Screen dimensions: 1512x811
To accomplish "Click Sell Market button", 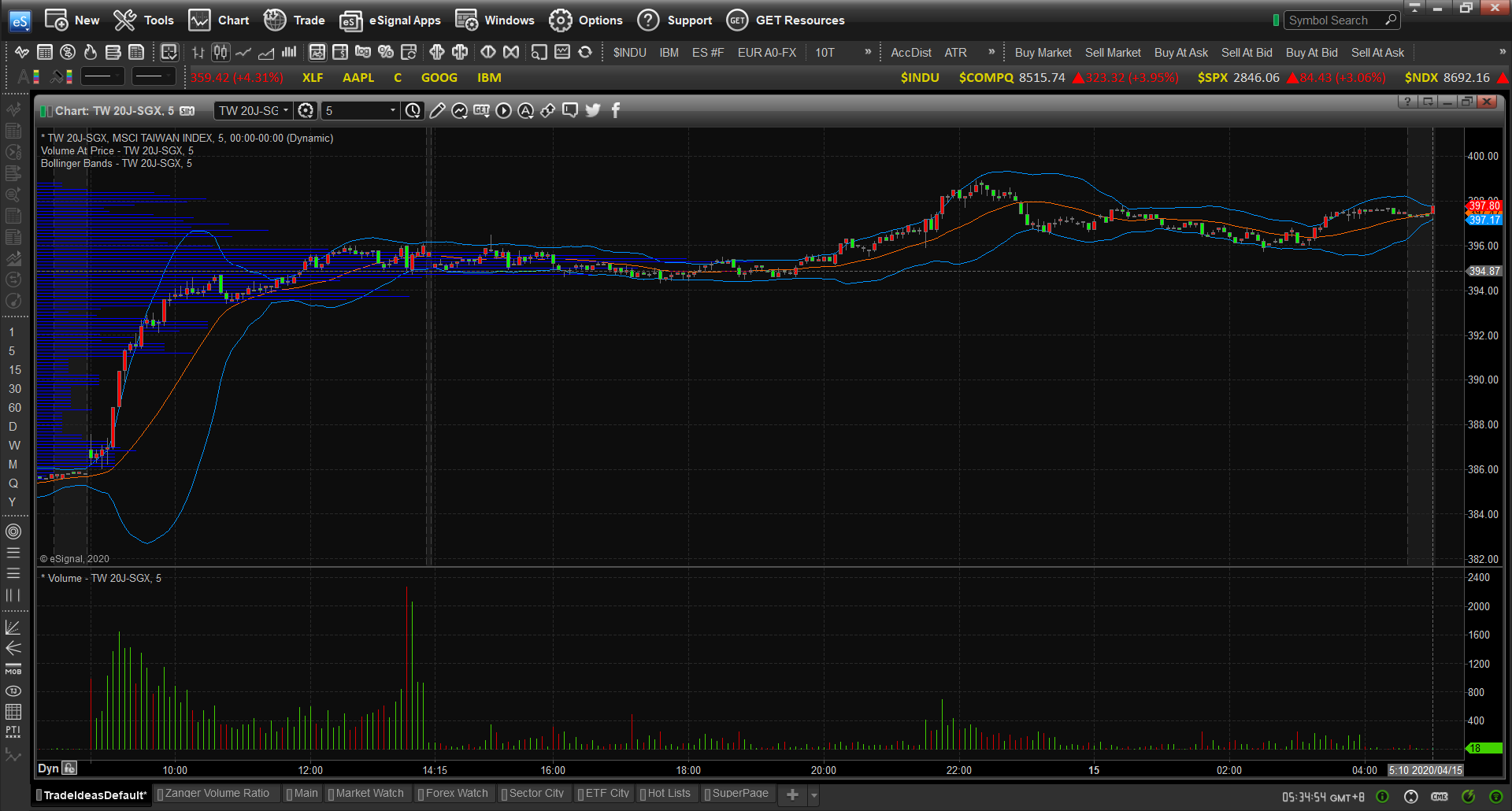I will [1113, 53].
